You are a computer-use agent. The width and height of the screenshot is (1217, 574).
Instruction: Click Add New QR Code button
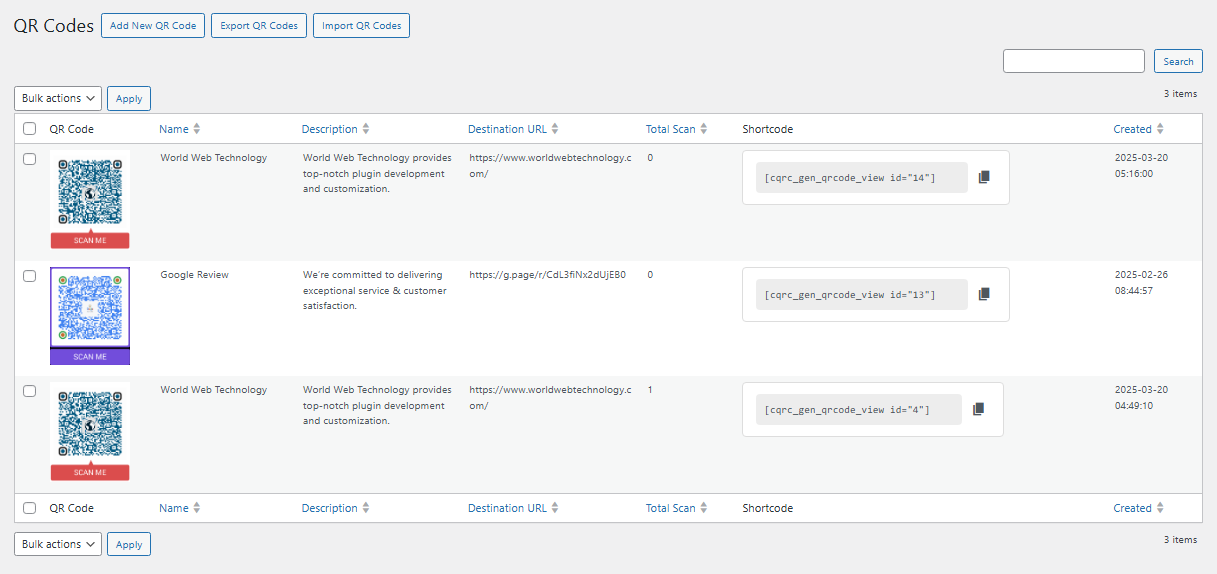coord(153,26)
